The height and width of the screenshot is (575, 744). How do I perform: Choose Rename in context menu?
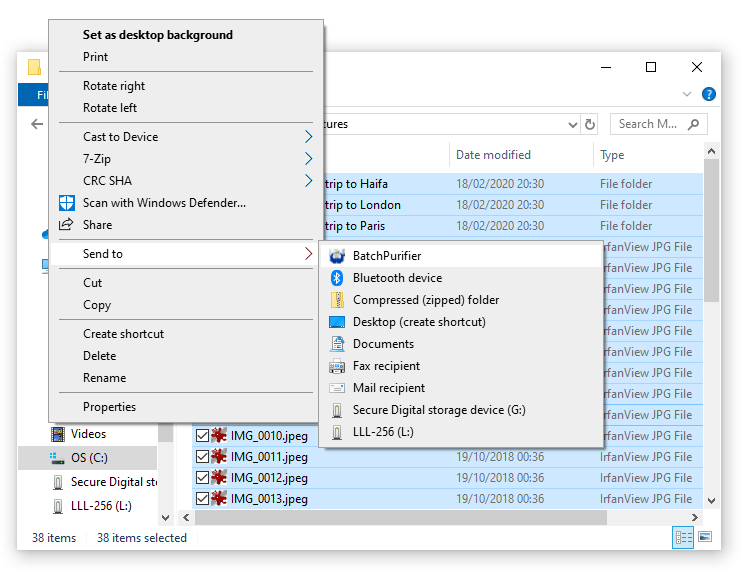(x=104, y=378)
